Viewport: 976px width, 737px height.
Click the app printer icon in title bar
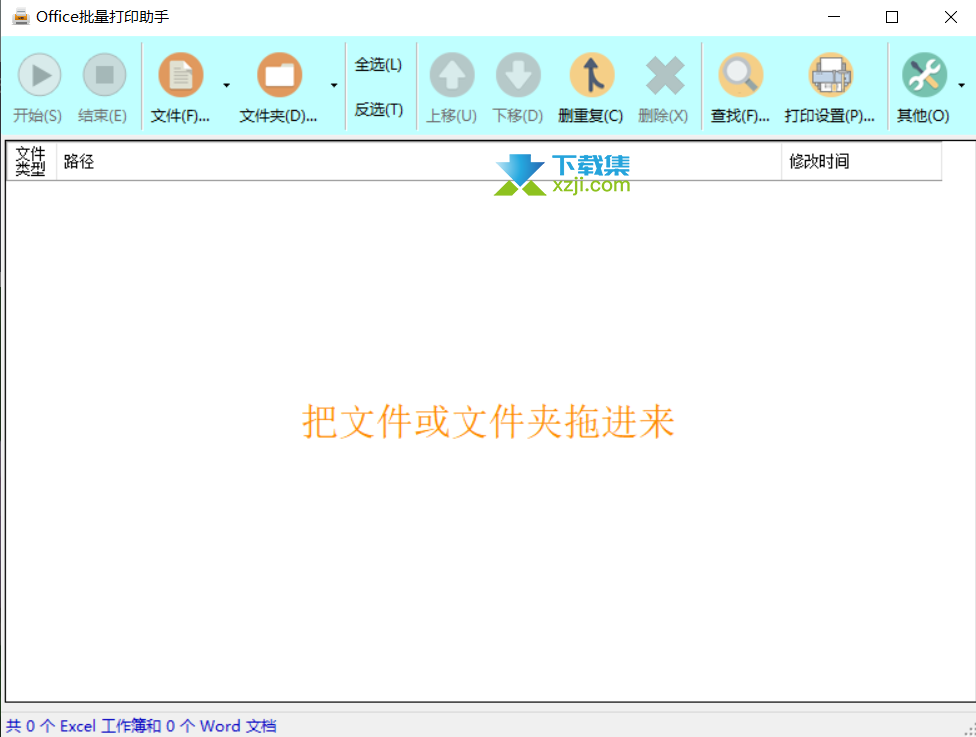coord(21,17)
